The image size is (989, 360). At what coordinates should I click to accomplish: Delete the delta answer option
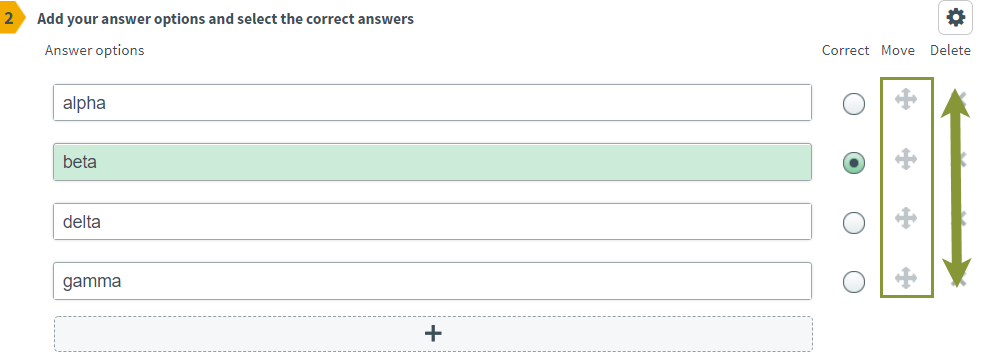click(959, 218)
